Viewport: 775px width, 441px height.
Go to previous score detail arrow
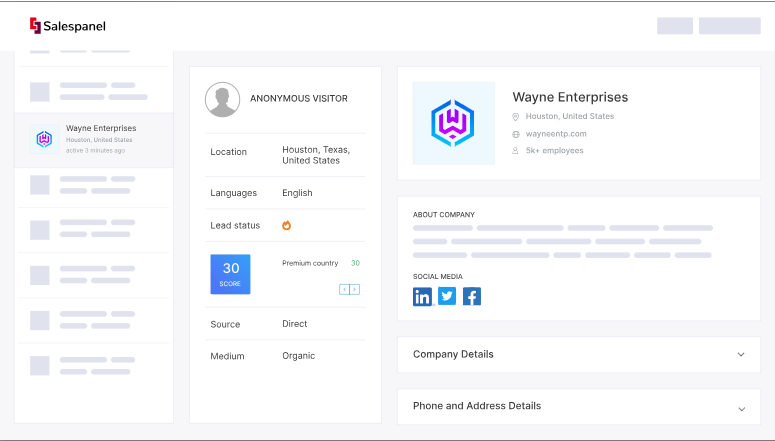tap(344, 289)
